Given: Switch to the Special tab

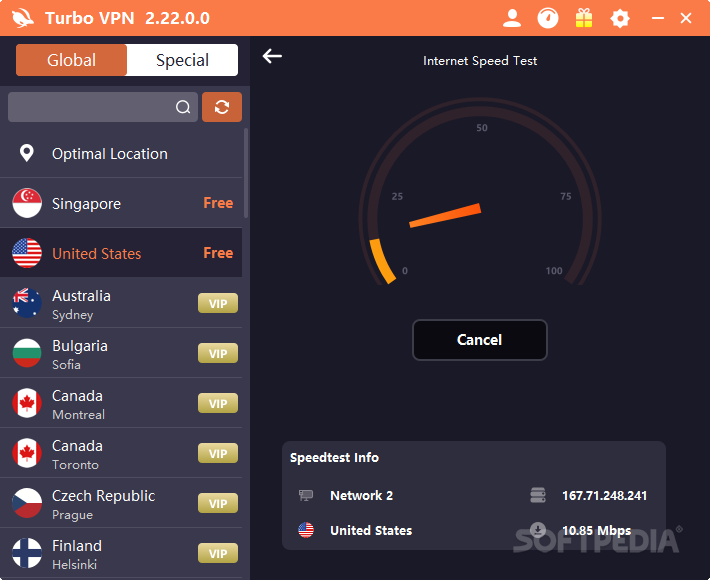Looking at the screenshot, I should pos(182,60).
